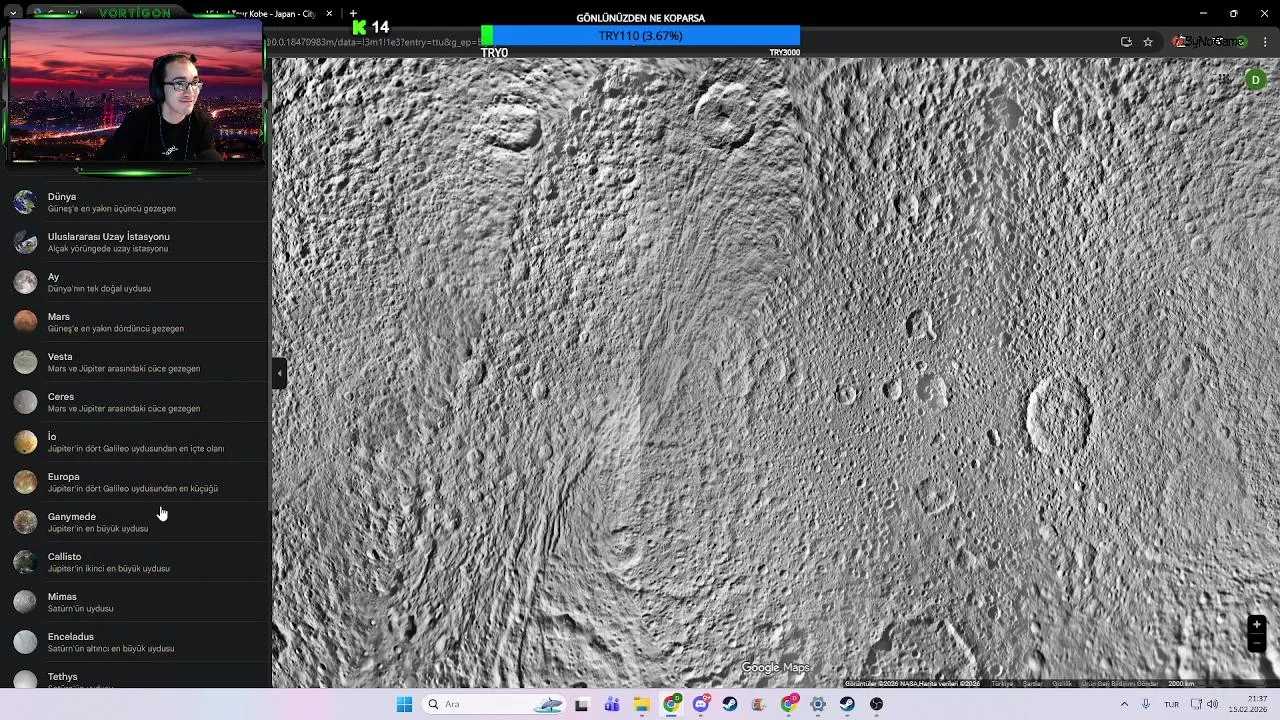This screenshot has width=1280, height=720.
Task: Select Dünya from the planet list
Action: 135,202
